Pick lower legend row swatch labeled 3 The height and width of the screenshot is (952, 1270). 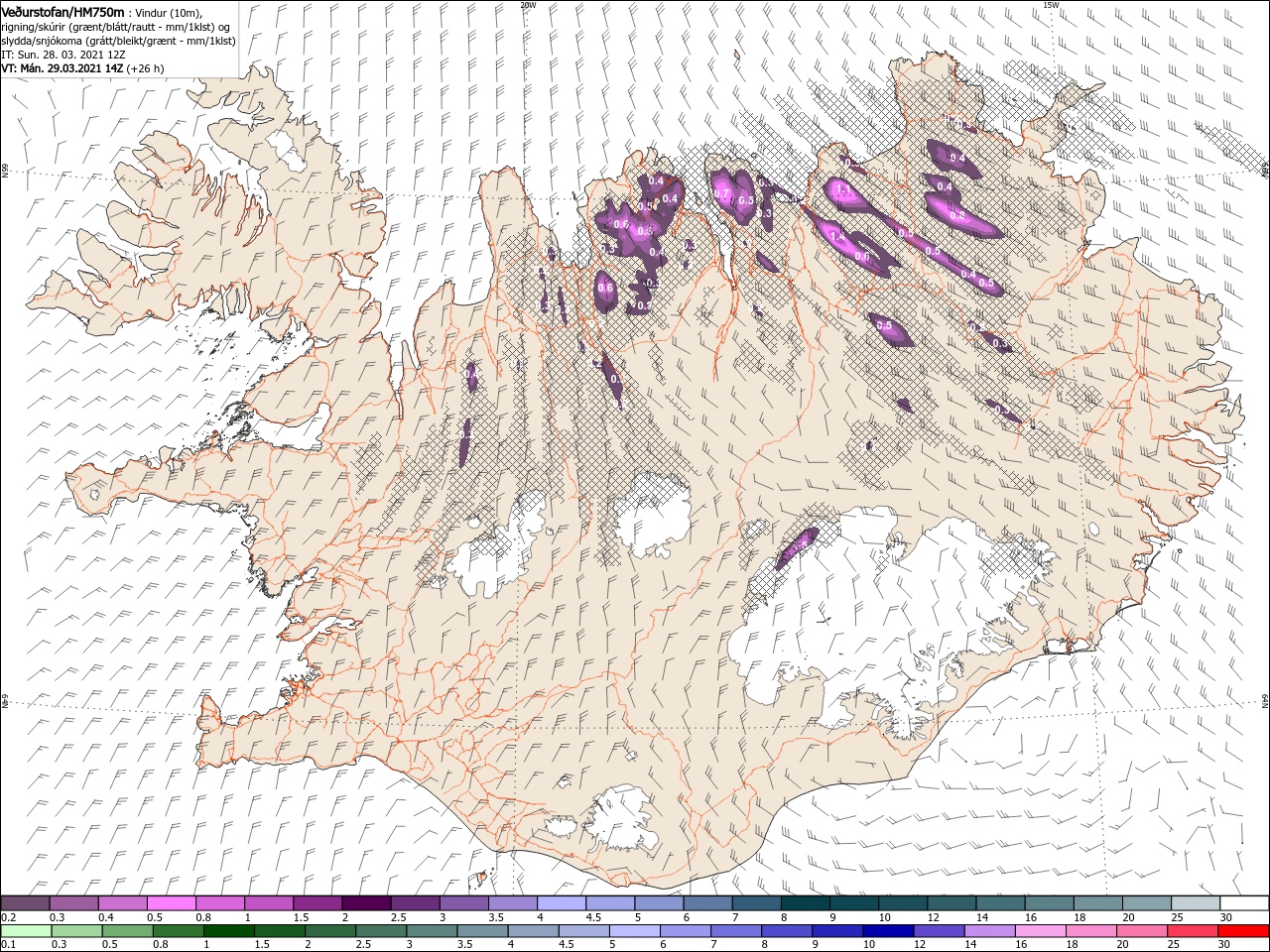point(431,931)
